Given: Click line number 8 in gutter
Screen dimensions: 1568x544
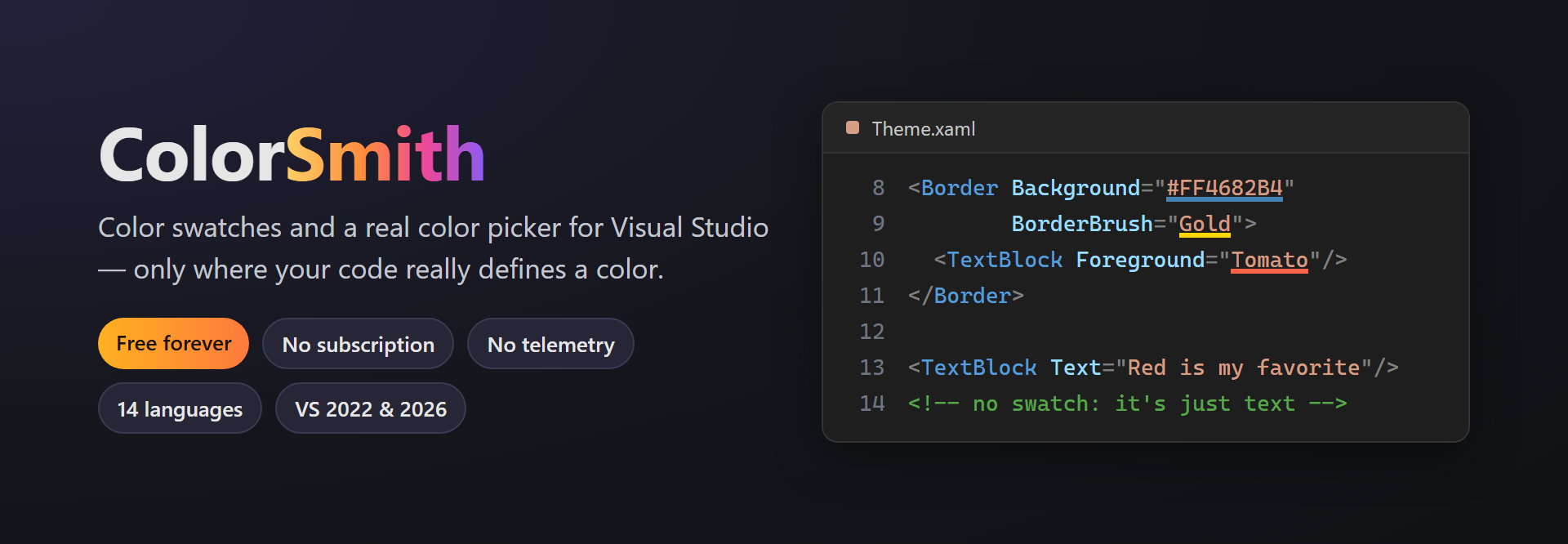Looking at the screenshot, I should pyautogui.click(x=878, y=188).
